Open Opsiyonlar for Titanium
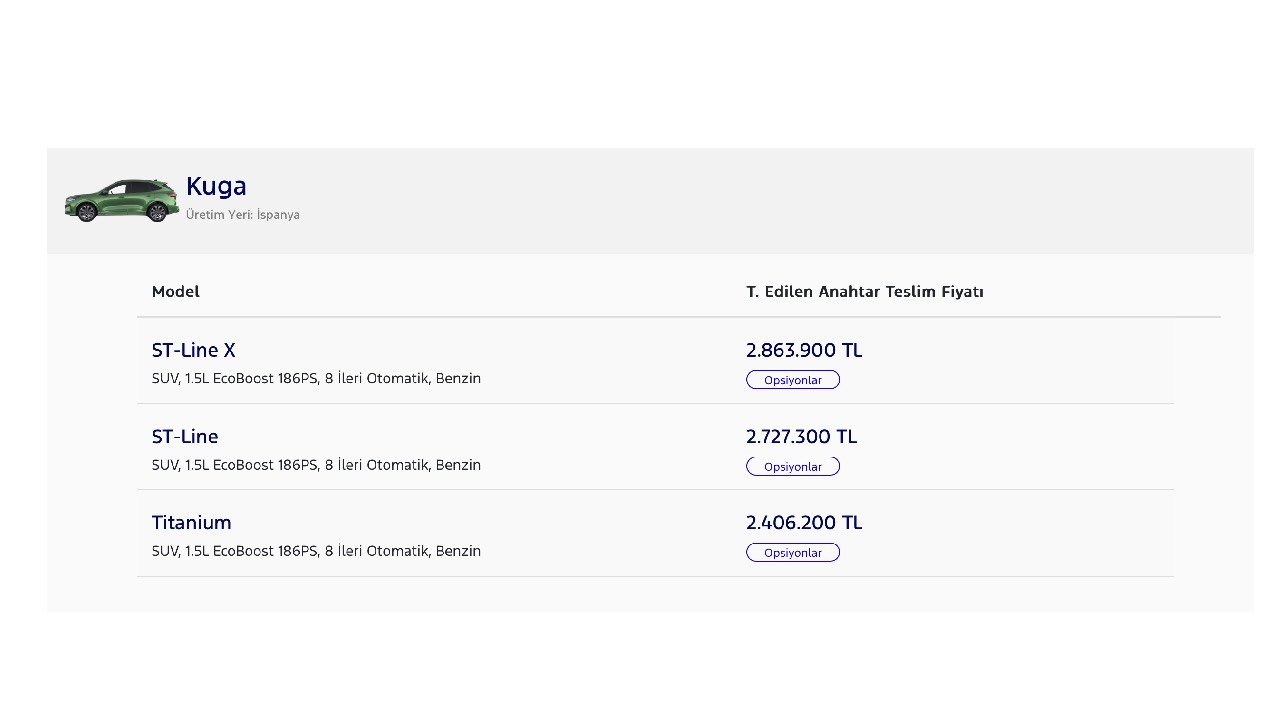The height and width of the screenshot is (720, 1280). [793, 552]
